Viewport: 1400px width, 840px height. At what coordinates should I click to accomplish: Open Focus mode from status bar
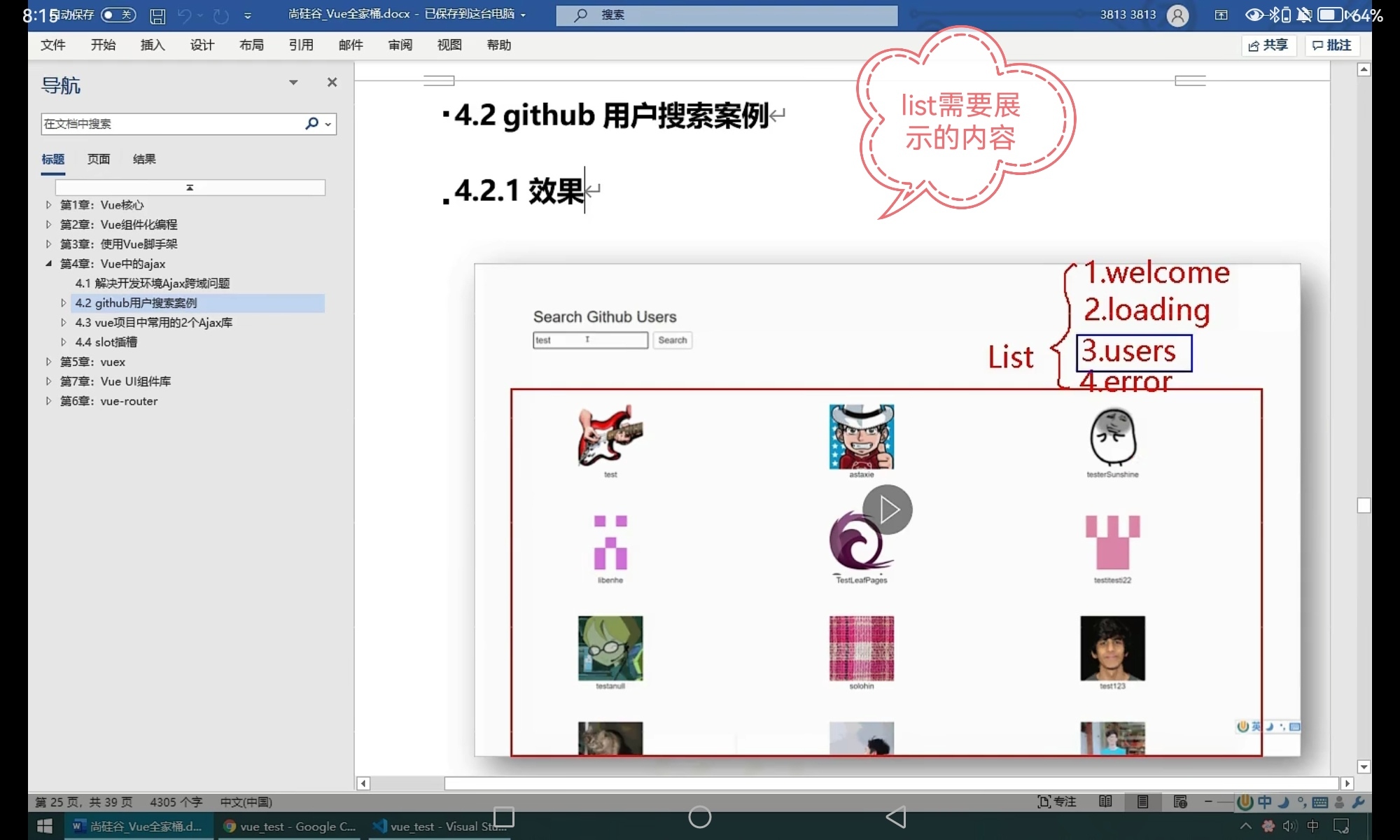point(1056,801)
